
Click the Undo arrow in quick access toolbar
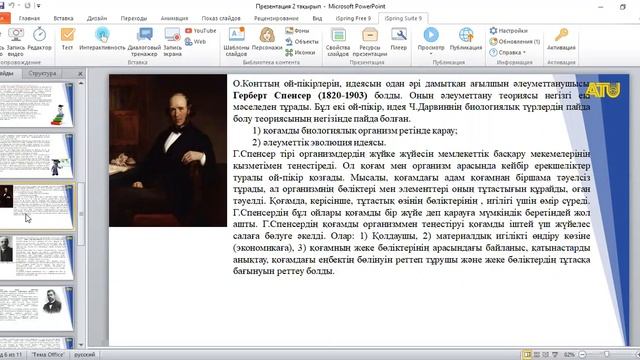pyautogui.click(x=11, y=6)
